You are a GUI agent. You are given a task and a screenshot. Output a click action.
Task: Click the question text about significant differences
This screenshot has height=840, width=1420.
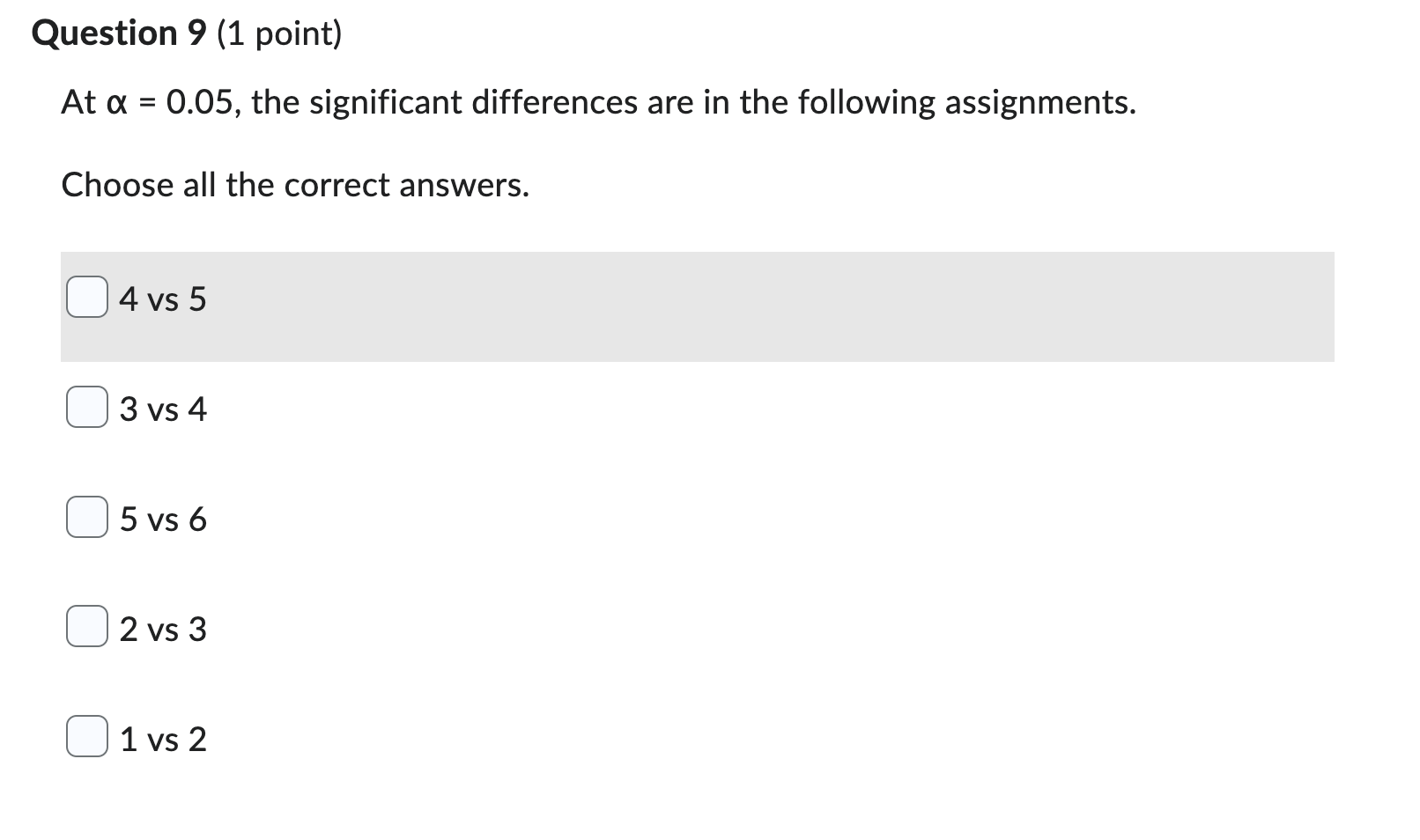coord(597,102)
